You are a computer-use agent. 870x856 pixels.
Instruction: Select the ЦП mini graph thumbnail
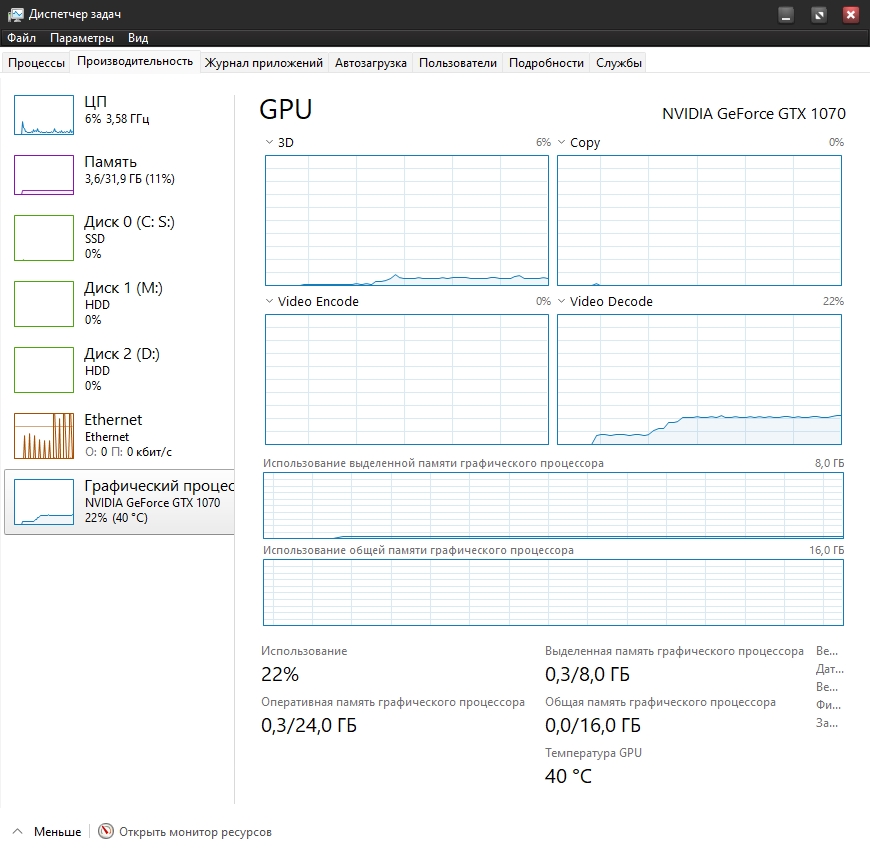(44, 115)
